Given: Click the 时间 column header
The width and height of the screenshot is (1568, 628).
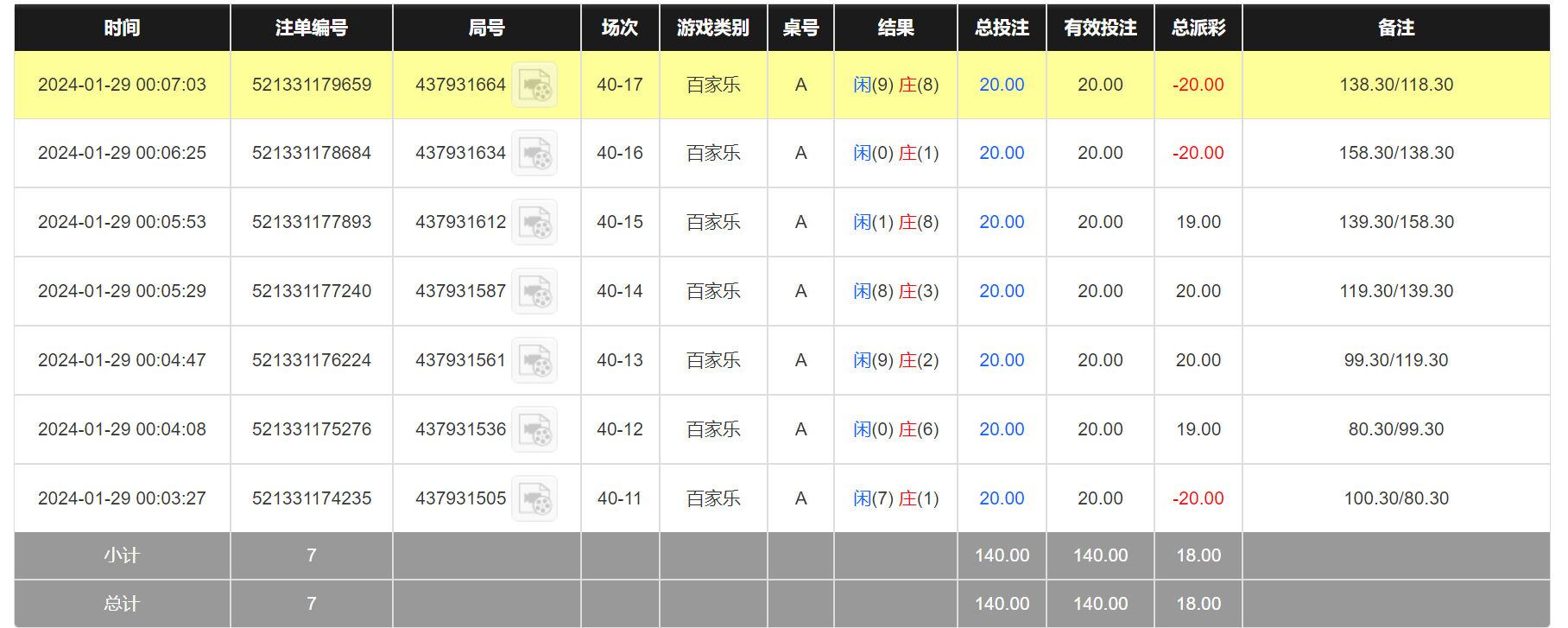Looking at the screenshot, I should pos(122,28).
